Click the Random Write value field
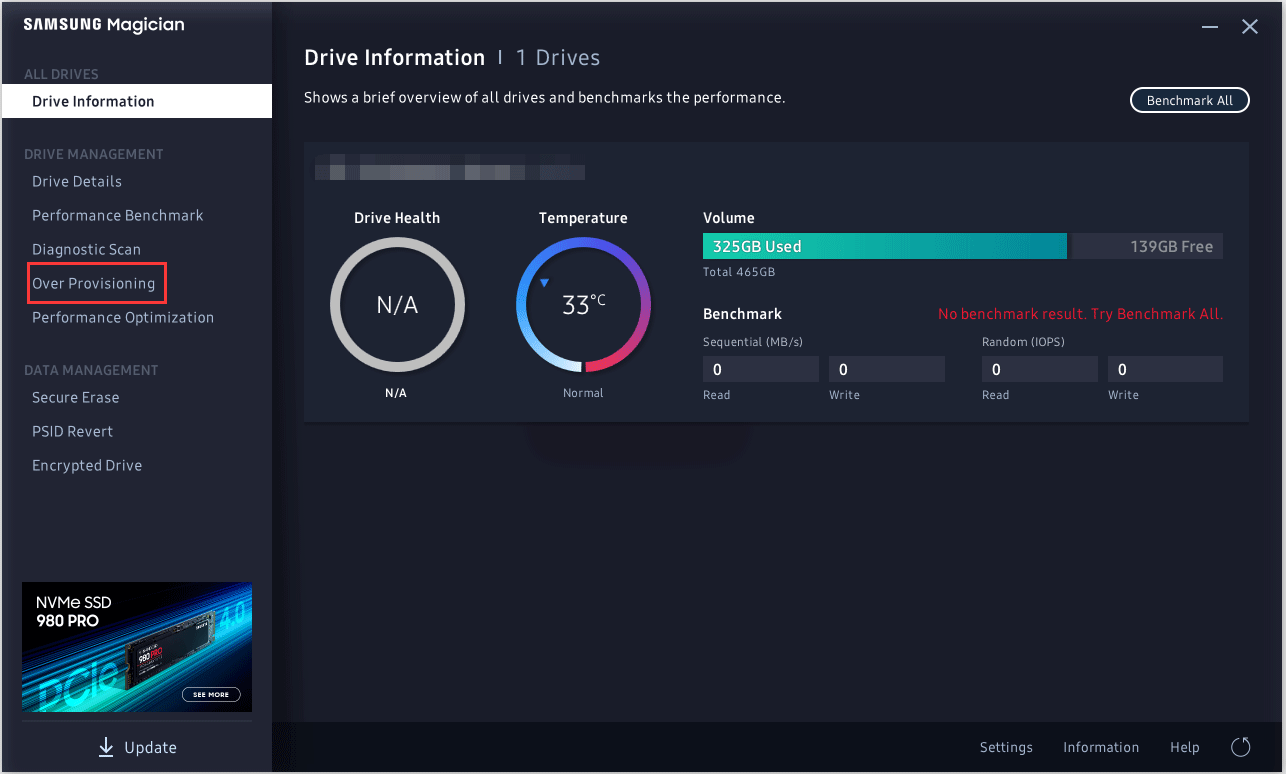The image size is (1286, 774). point(1165,369)
